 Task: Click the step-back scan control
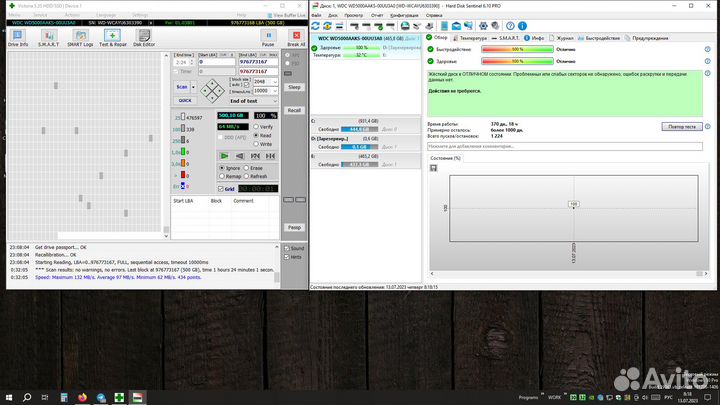pyautogui.click(x=240, y=156)
